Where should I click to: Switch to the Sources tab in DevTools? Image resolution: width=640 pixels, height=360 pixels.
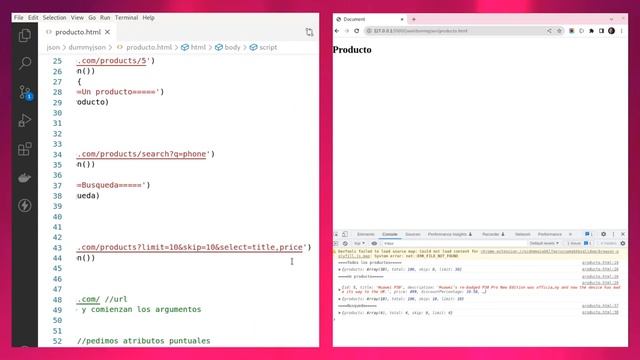pos(413,234)
